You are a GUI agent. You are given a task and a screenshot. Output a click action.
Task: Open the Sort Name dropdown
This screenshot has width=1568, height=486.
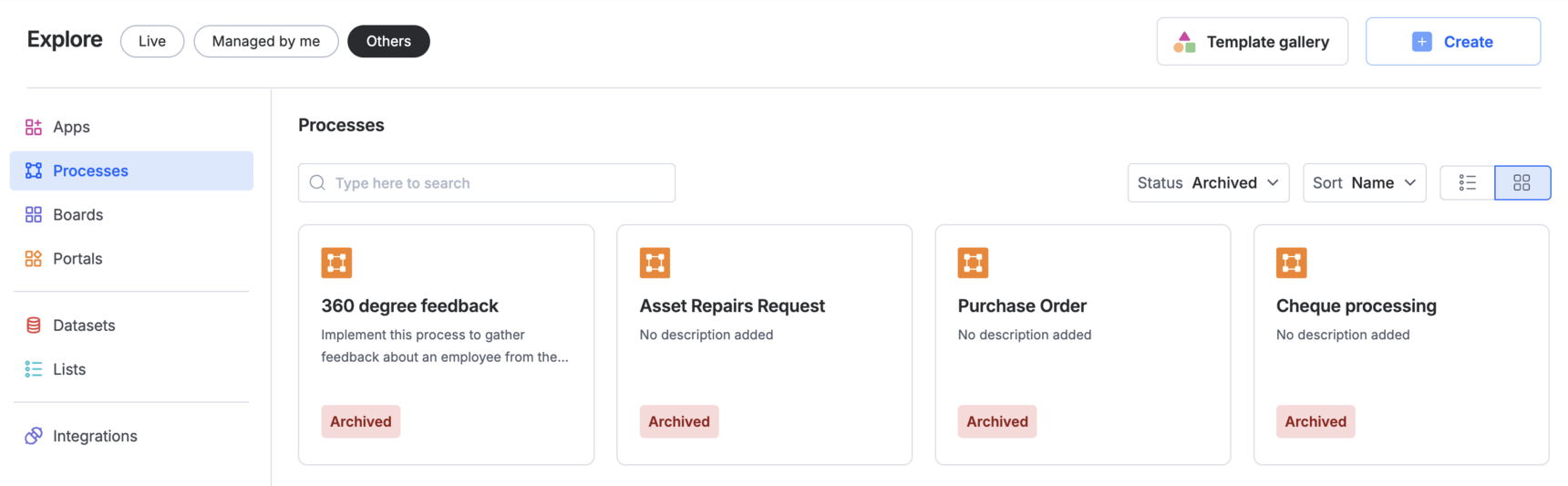tap(1364, 182)
